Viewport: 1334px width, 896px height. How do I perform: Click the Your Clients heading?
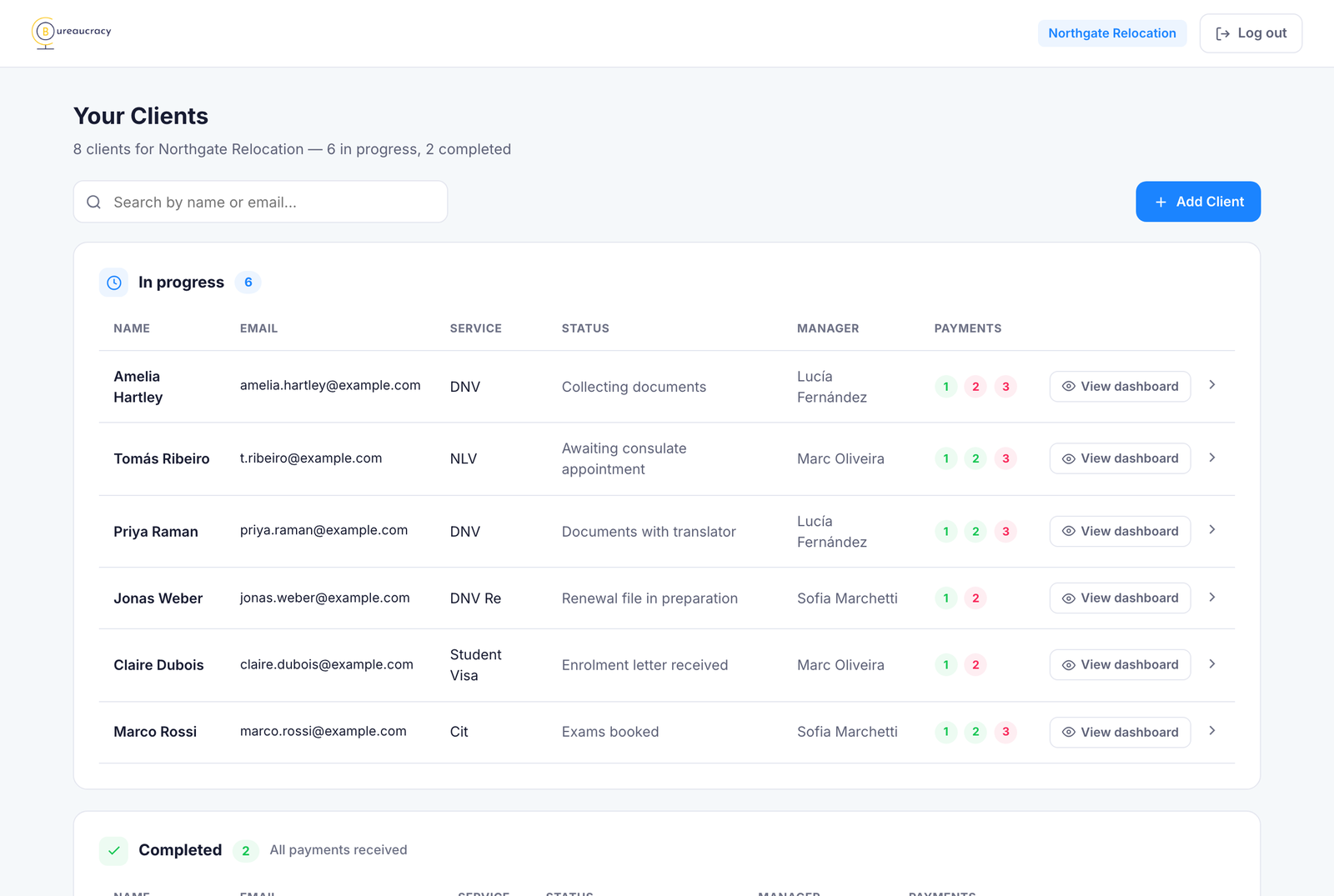[141, 116]
